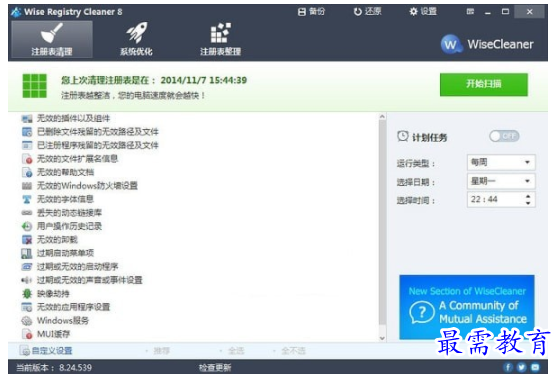Click icon beside 无效的文件扩展名信息
Image resolution: width=559 pixels, height=374 pixels.
coord(27,159)
